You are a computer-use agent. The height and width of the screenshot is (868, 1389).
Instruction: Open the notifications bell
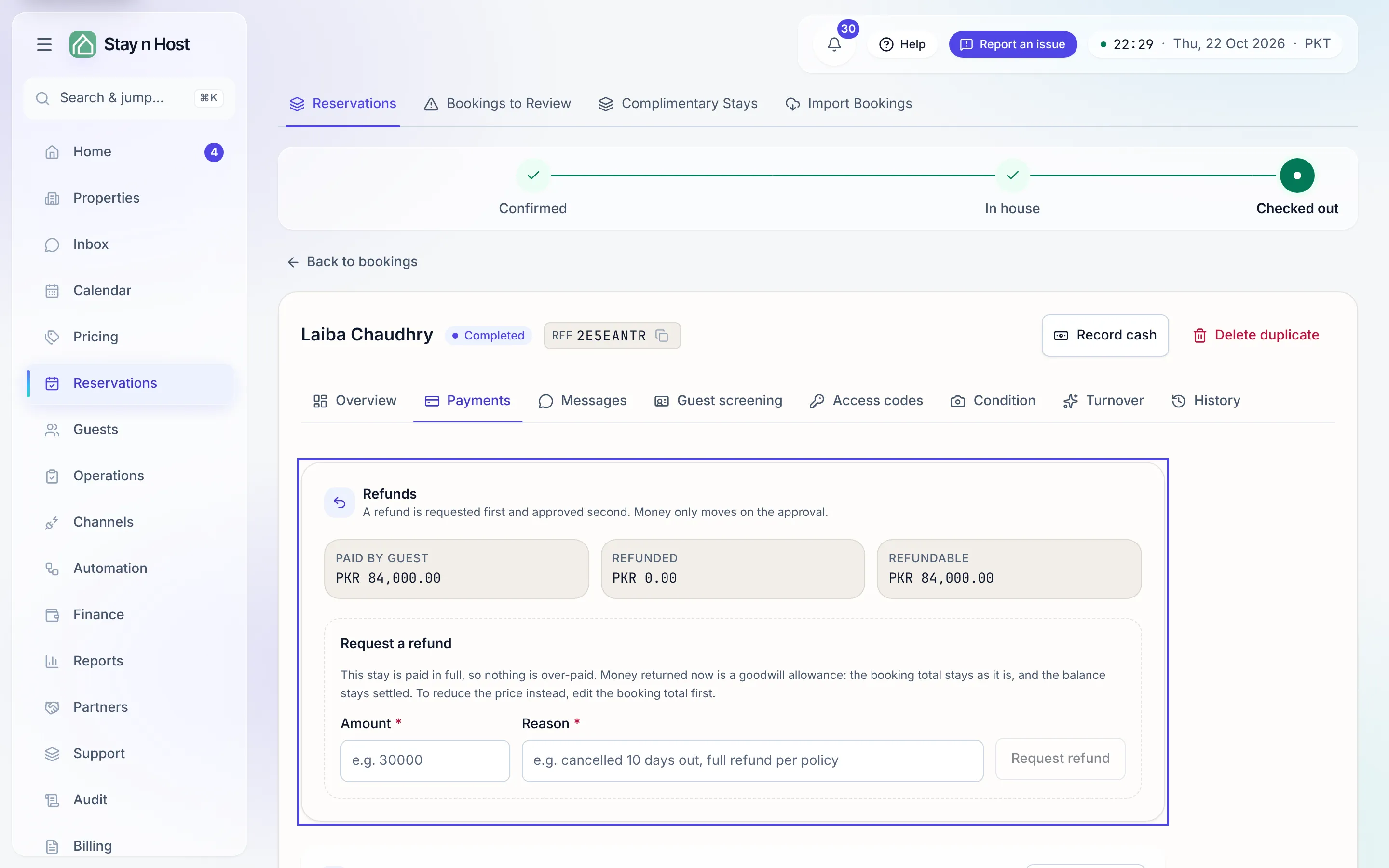tap(834, 44)
